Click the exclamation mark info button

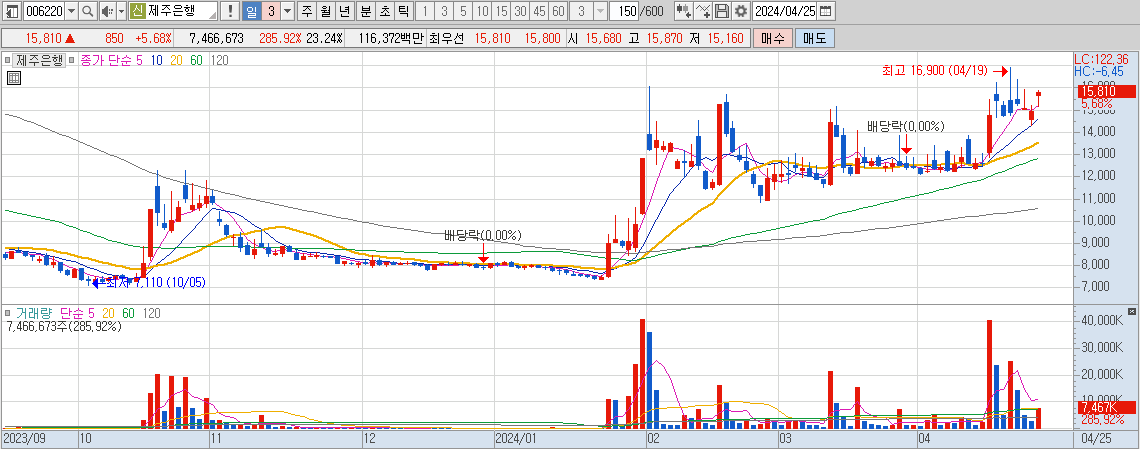tap(230, 11)
